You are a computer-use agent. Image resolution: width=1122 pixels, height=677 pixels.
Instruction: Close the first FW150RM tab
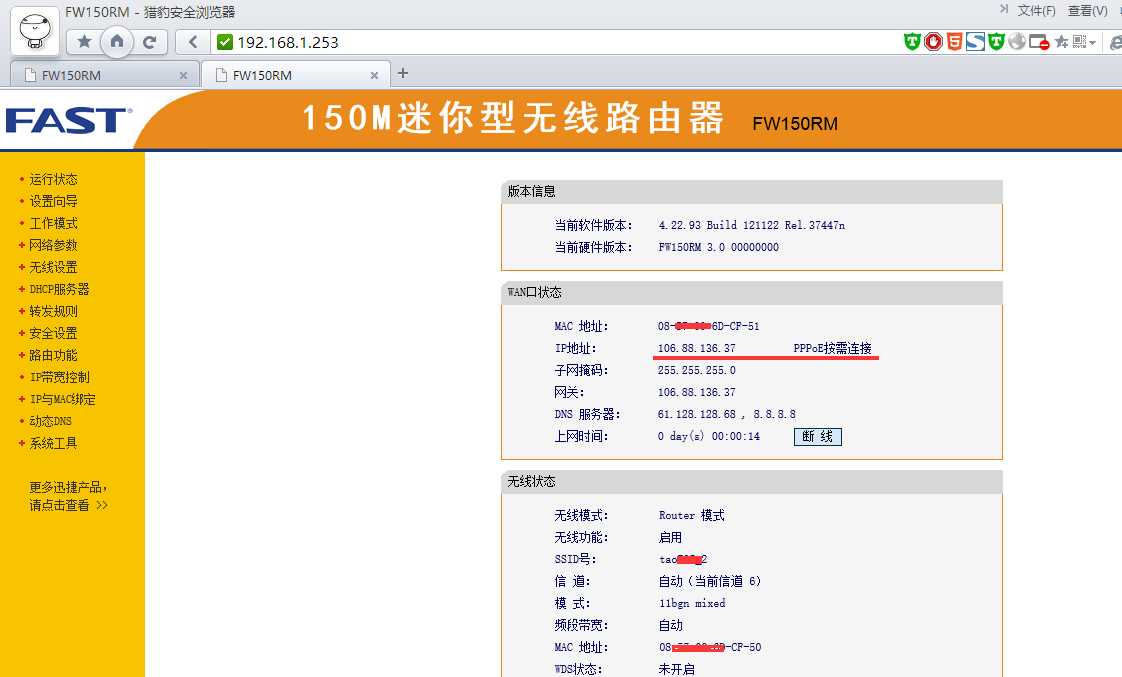tap(183, 75)
